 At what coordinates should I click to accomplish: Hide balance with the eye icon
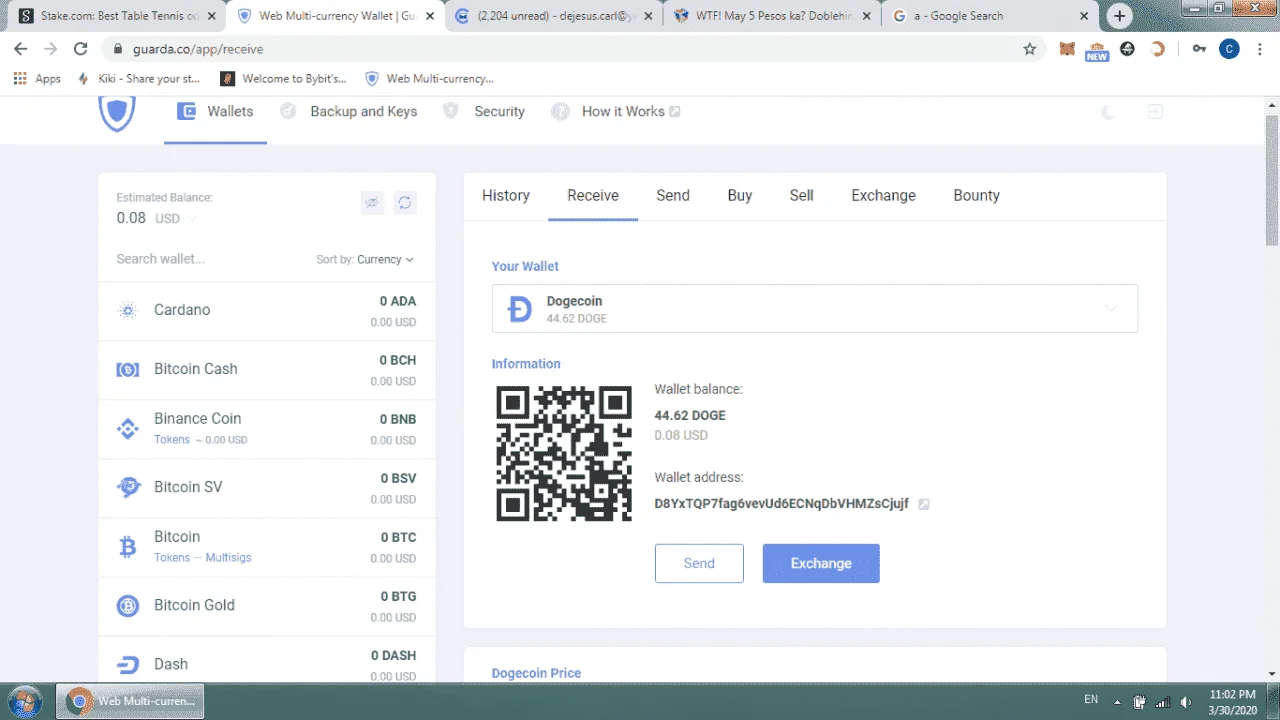(x=372, y=203)
